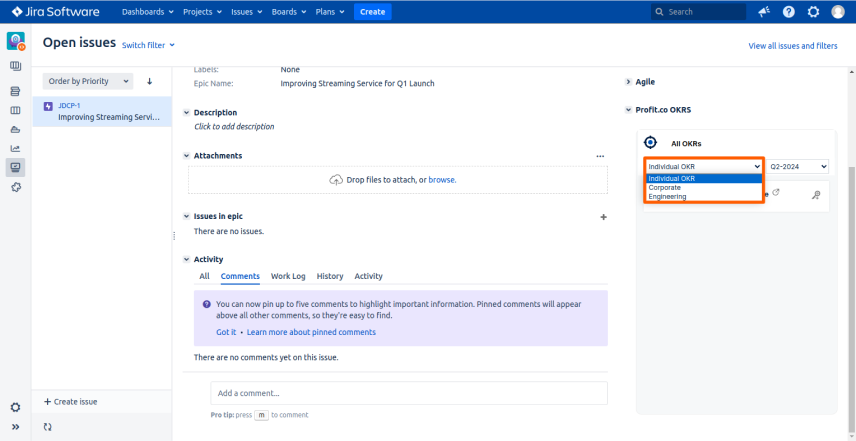Open the Issues monitor icon in sidebar
The width and height of the screenshot is (856, 441).
[15, 168]
